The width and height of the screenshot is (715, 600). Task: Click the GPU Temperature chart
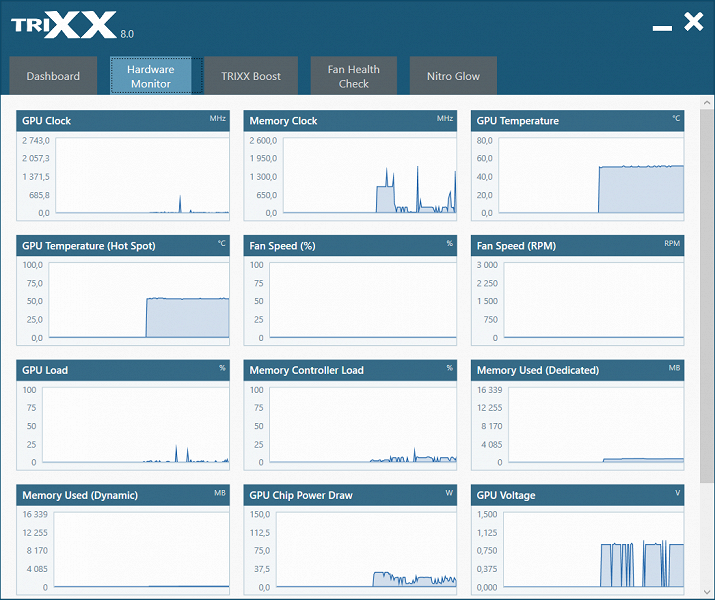point(577,166)
